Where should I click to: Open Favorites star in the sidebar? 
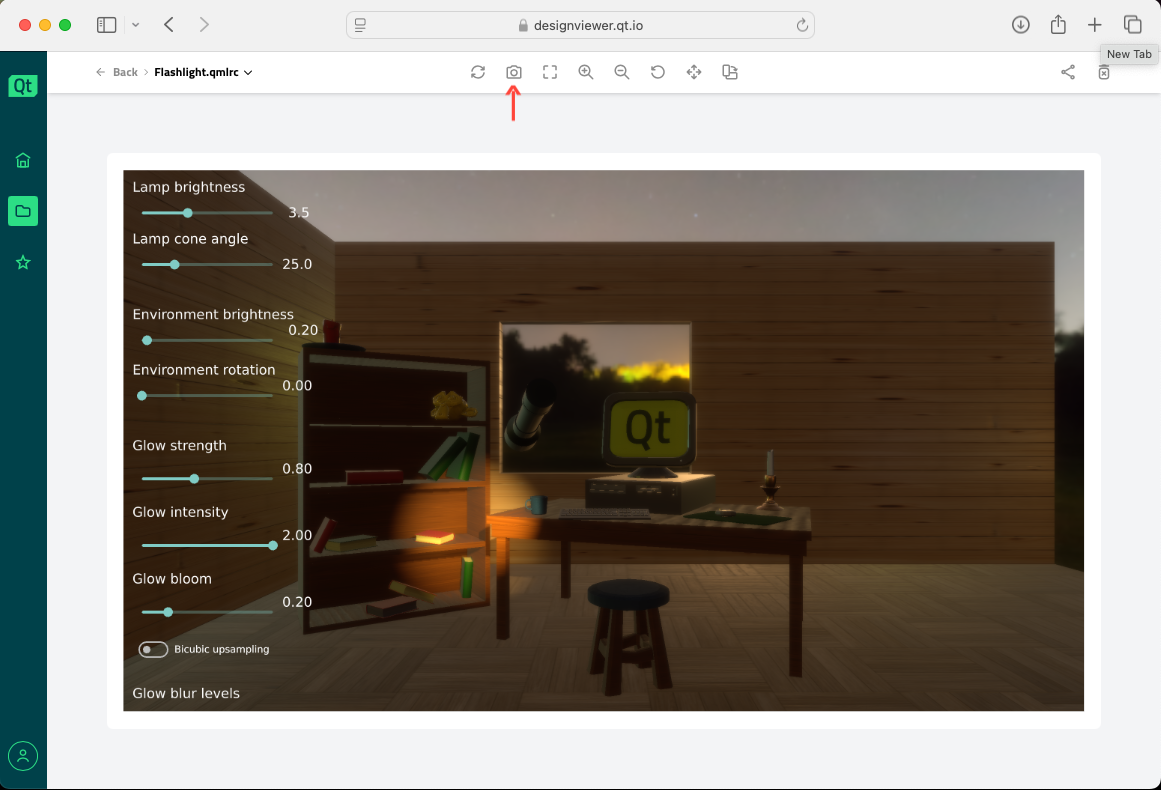[x=23, y=262]
